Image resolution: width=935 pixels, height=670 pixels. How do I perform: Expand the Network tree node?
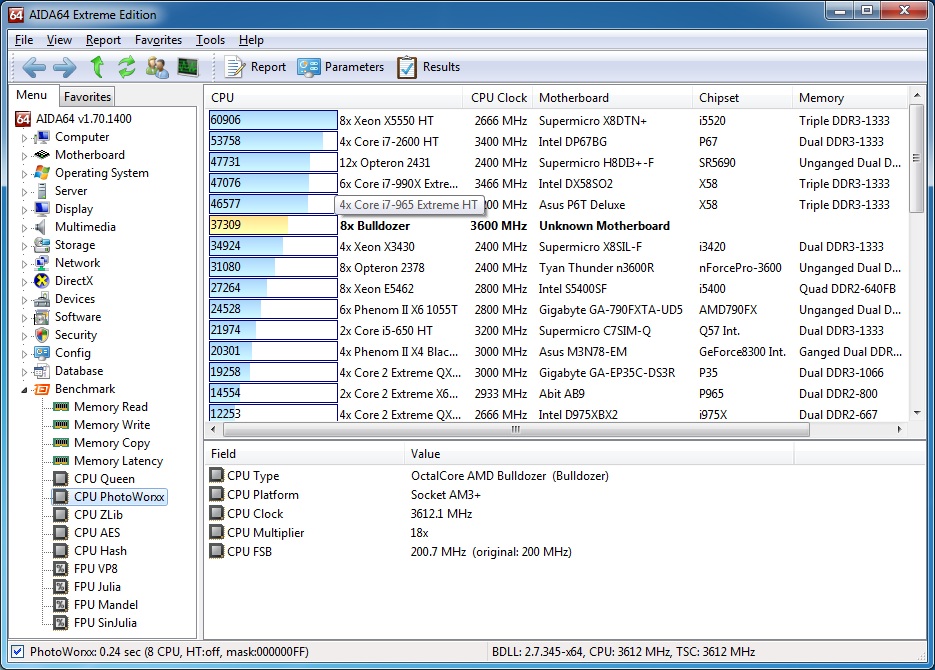(24, 263)
